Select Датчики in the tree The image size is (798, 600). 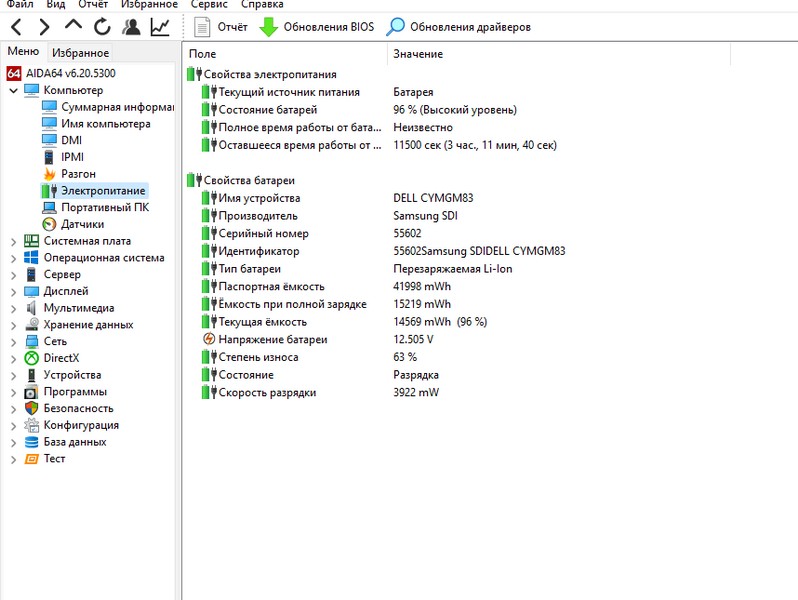82,224
